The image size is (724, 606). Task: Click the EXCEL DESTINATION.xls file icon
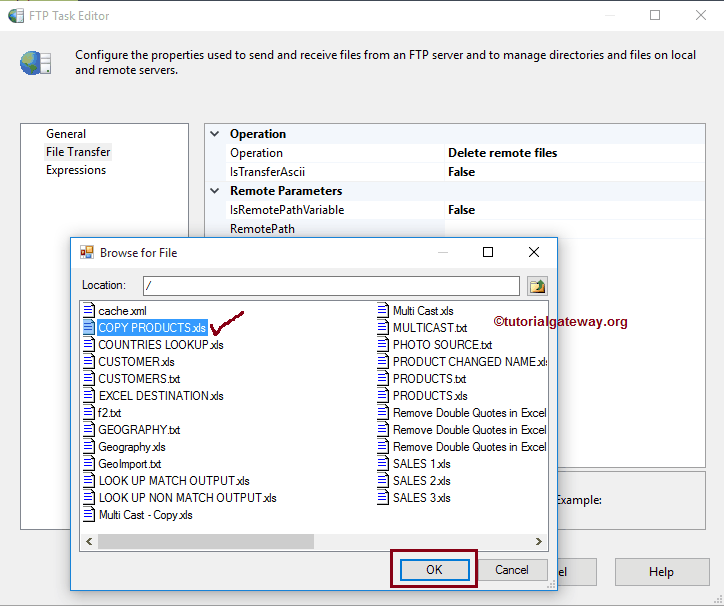pyautogui.click(x=89, y=396)
